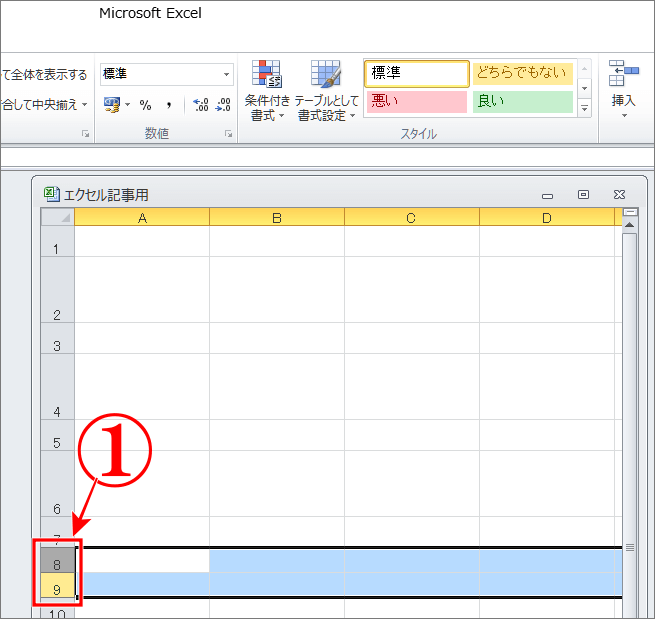Select column B header

pos(277,218)
